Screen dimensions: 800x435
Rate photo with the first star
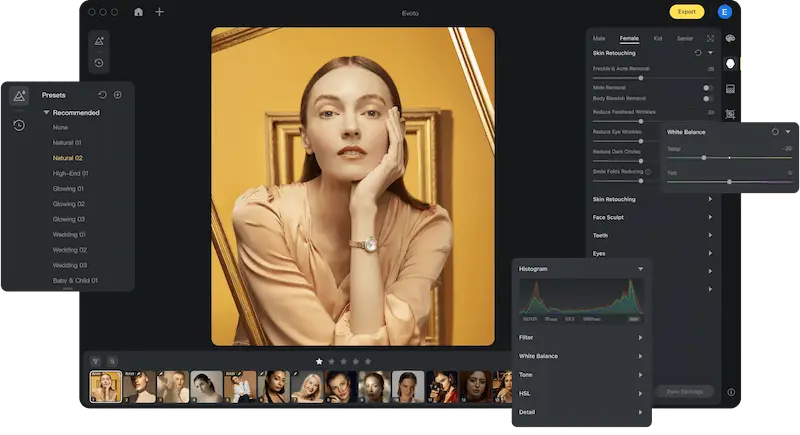tap(319, 361)
